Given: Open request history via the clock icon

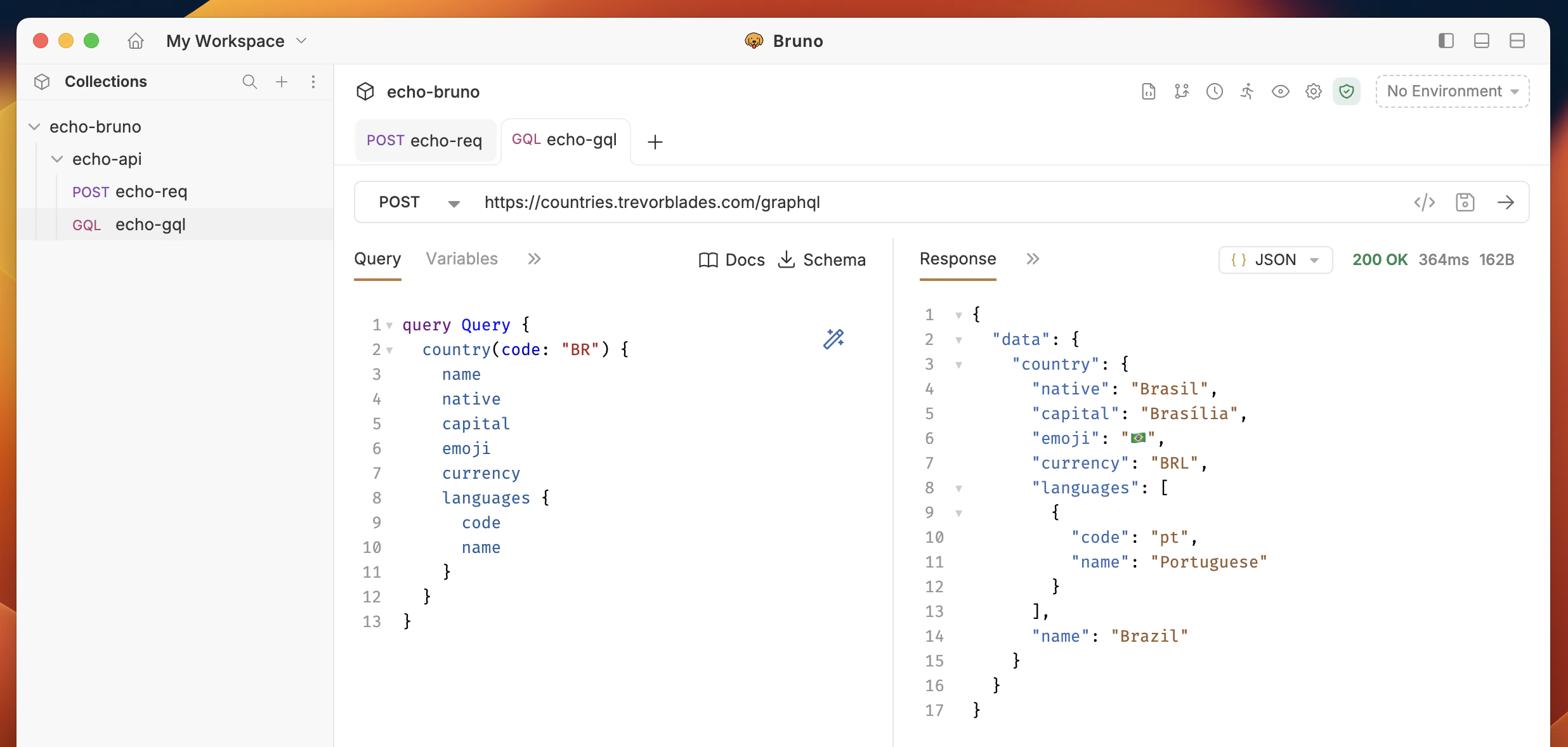Looking at the screenshot, I should pyautogui.click(x=1214, y=91).
